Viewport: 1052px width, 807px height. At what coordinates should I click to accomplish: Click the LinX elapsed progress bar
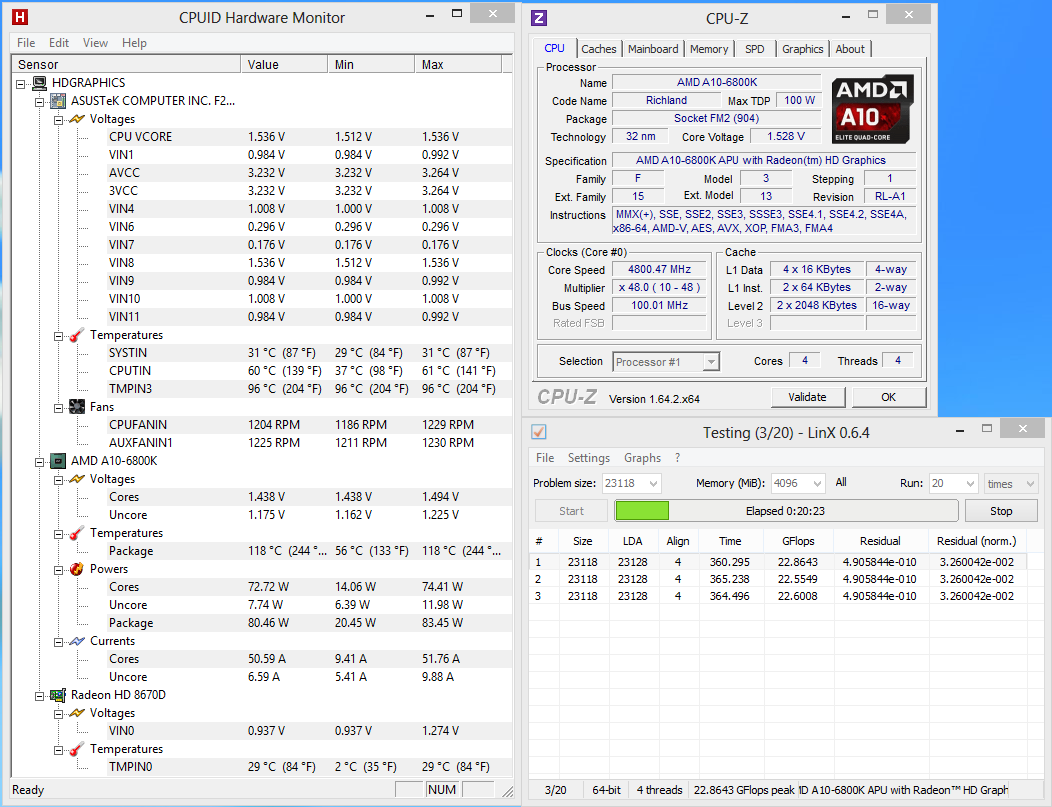point(786,511)
